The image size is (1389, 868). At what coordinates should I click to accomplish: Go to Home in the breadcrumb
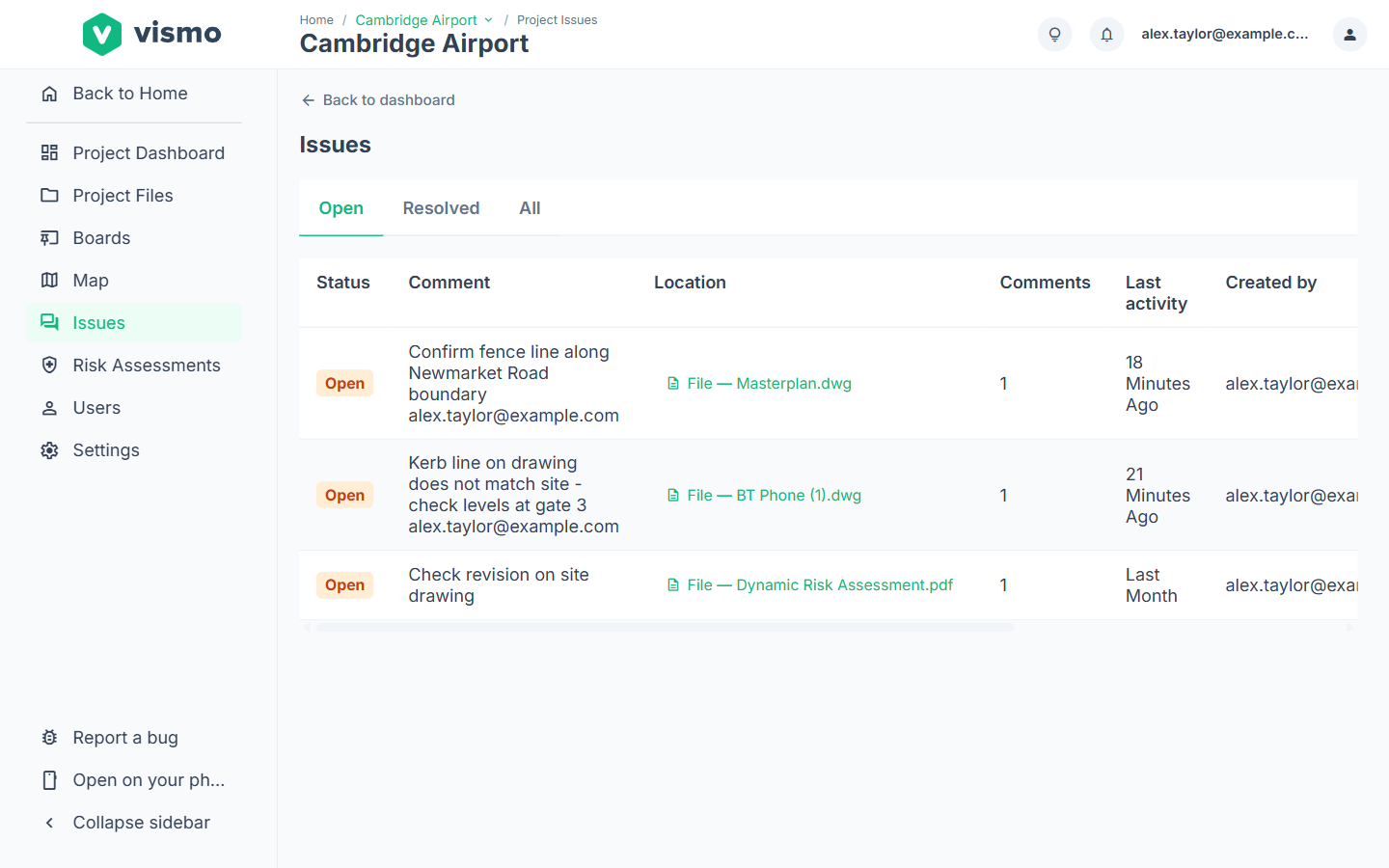(316, 20)
